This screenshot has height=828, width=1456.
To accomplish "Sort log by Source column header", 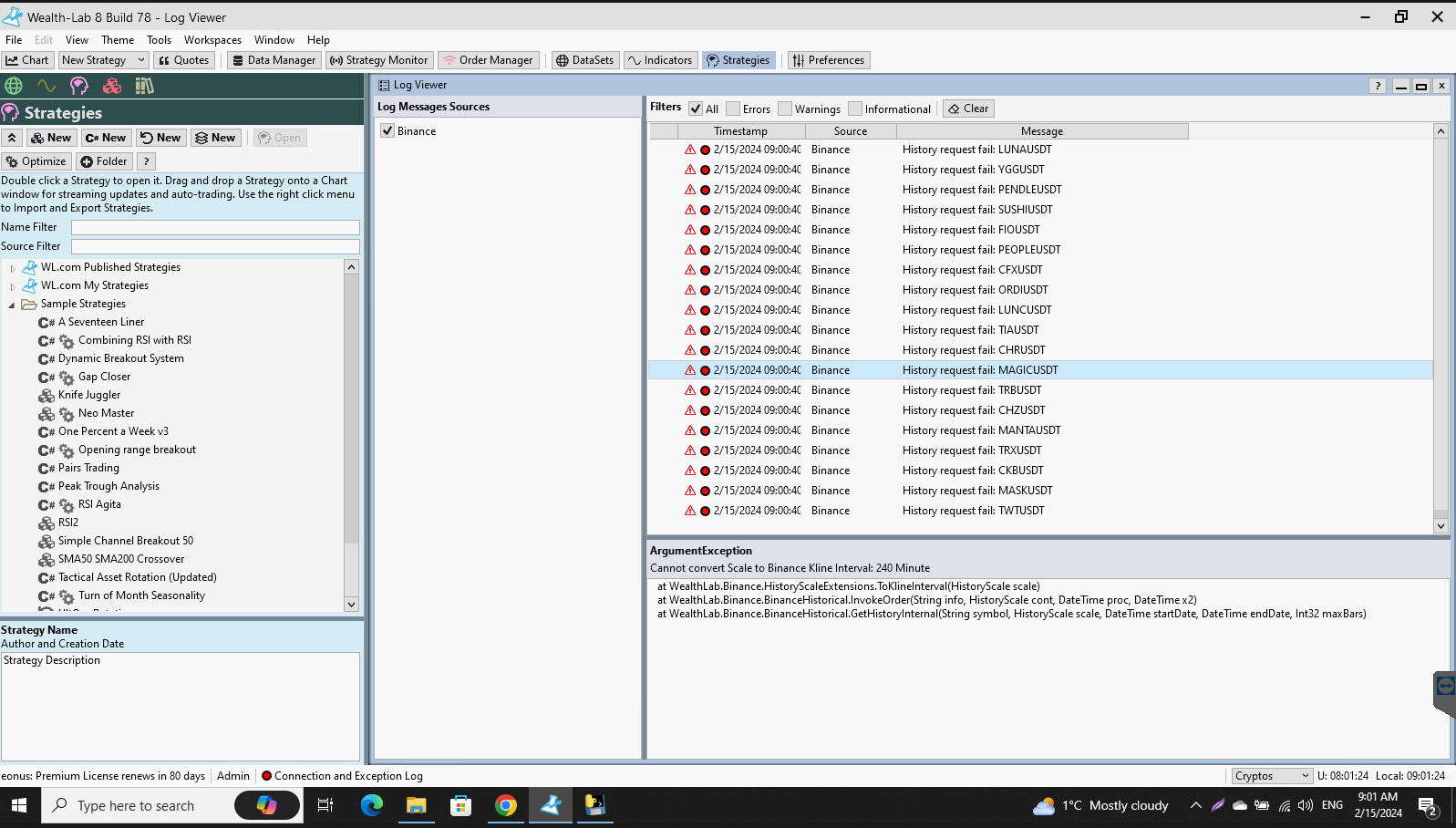I will 851,131.
